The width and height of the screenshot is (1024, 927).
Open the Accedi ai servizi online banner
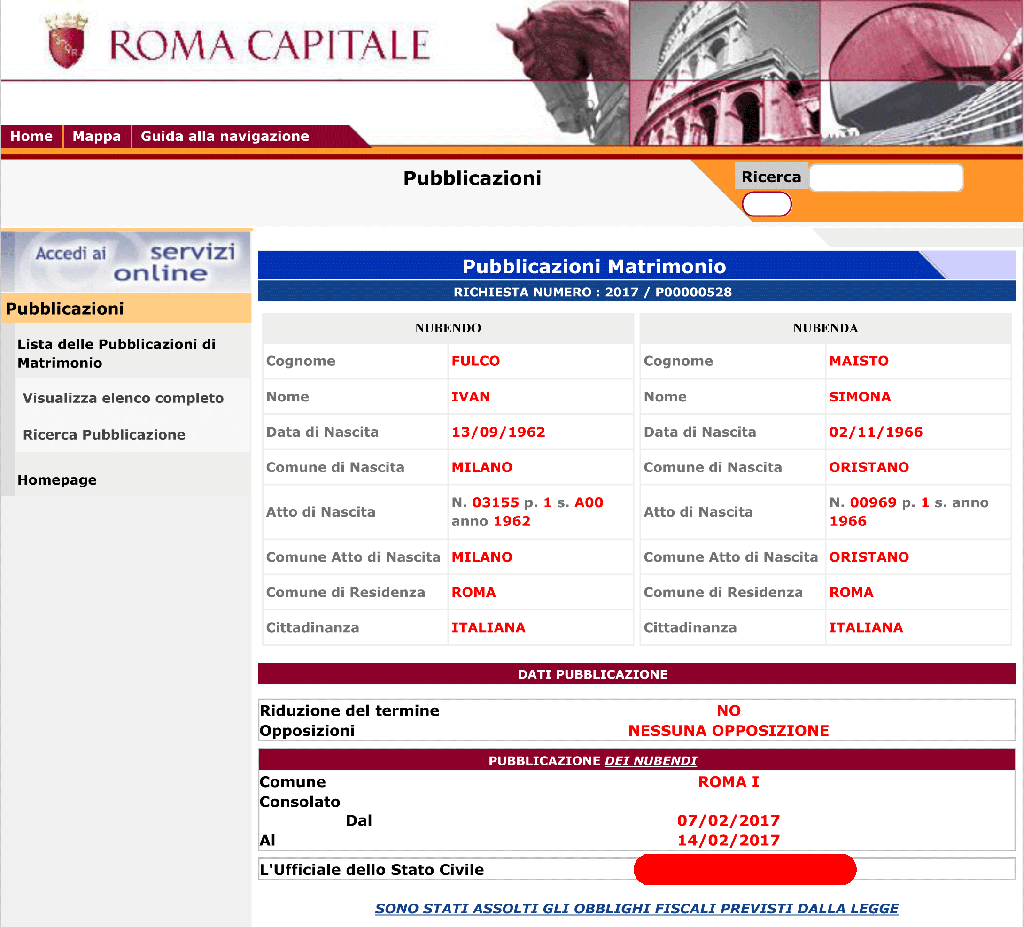pyautogui.click(x=126, y=262)
